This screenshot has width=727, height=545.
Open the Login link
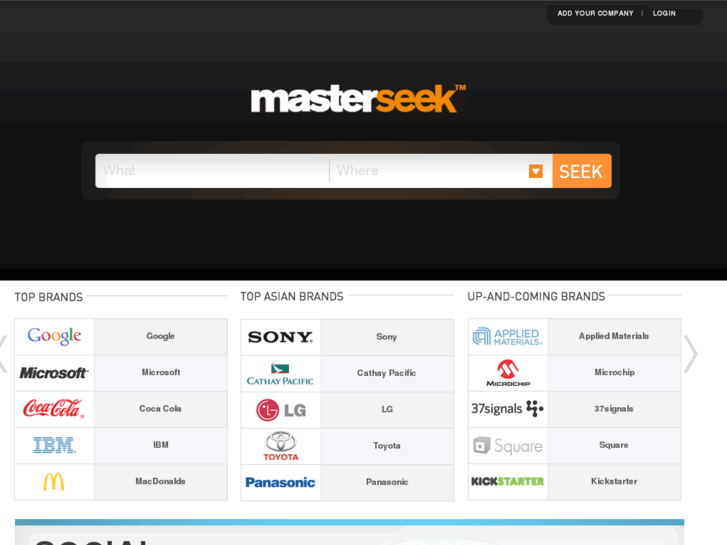664,13
